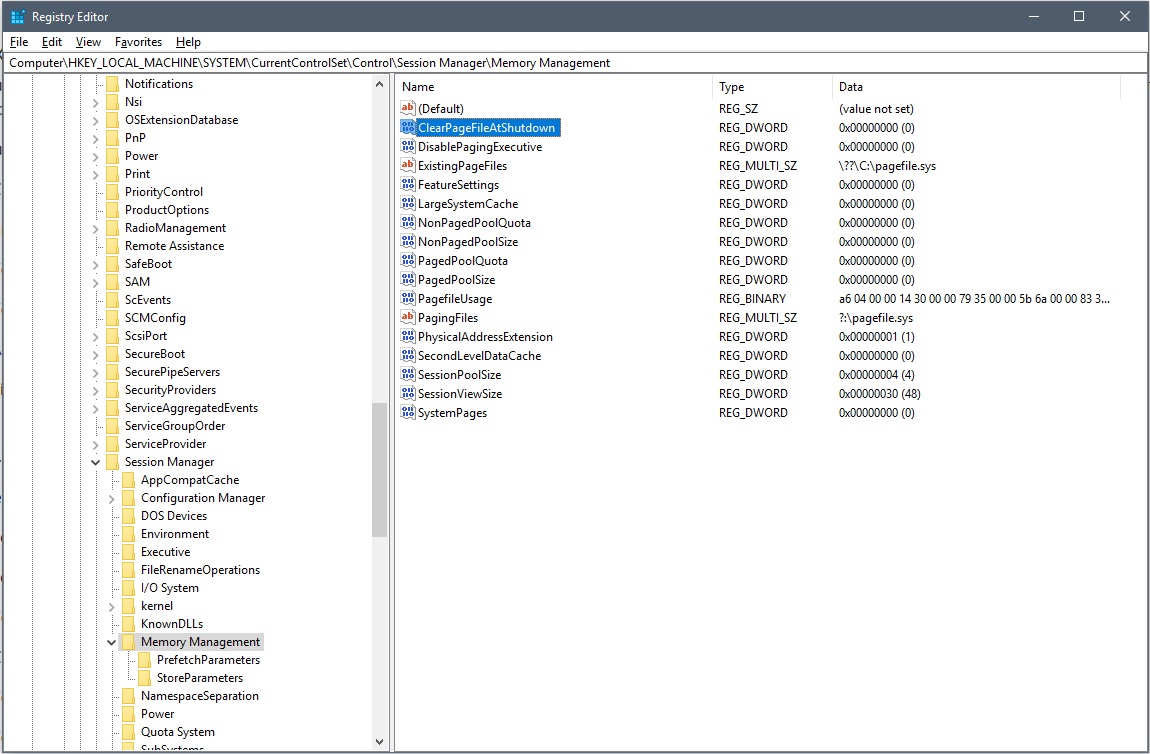Click the Registry Editor app icon in title bar

(18, 16)
